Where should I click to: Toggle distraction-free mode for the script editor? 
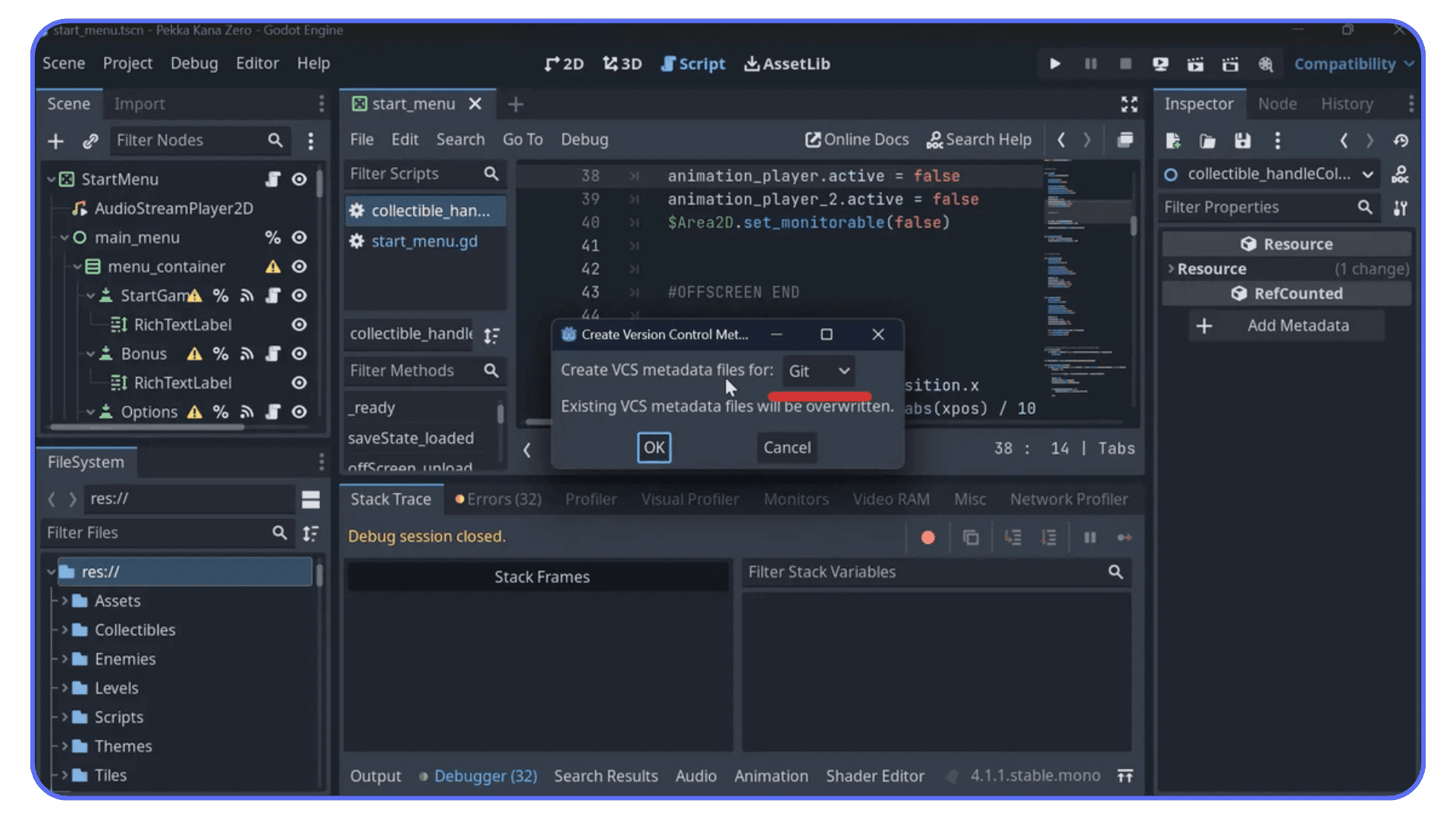pyautogui.click(x=1129, y=104)
